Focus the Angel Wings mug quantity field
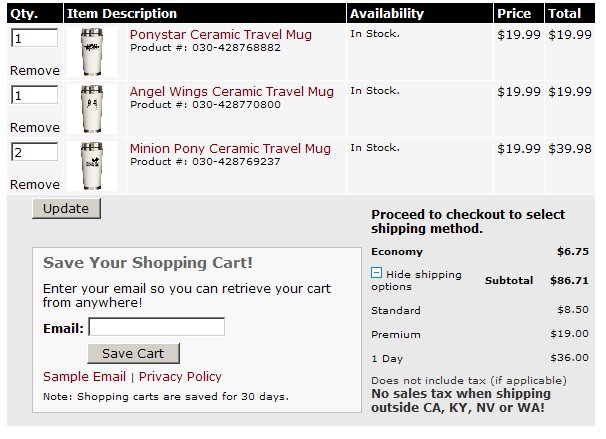The image size is (606, 439). (x=35, y=95)
